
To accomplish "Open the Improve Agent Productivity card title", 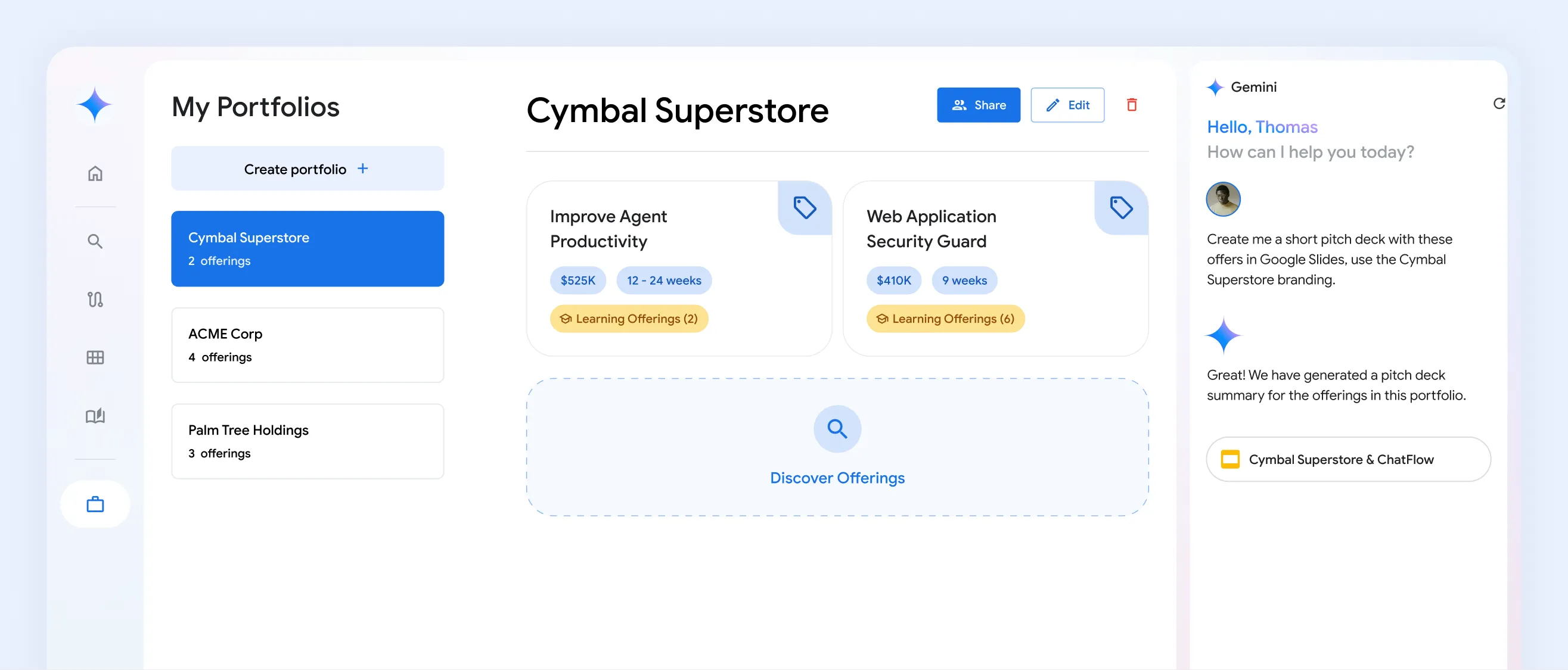I will [608, 229].
